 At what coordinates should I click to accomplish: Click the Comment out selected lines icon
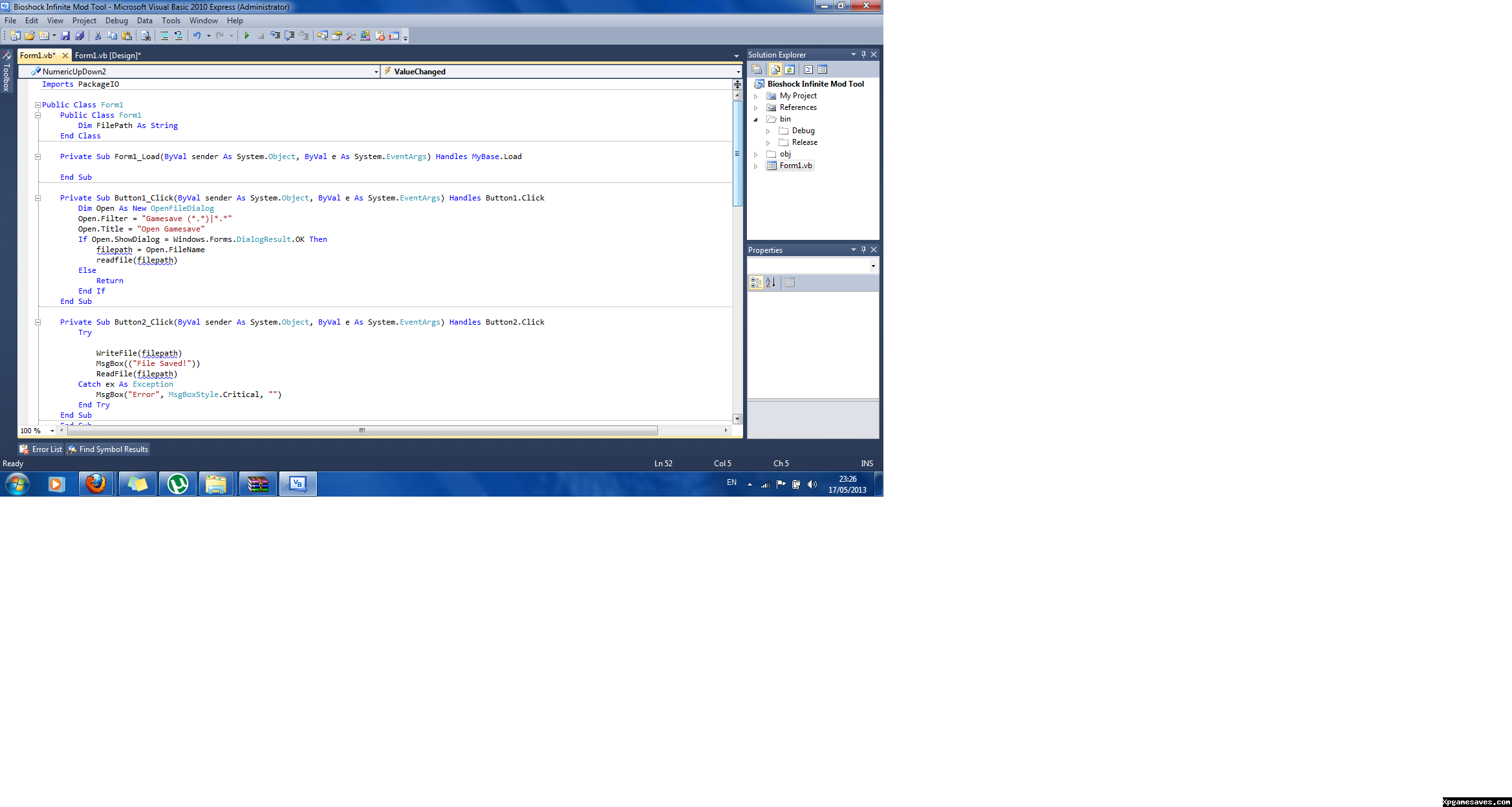[164, 36]
